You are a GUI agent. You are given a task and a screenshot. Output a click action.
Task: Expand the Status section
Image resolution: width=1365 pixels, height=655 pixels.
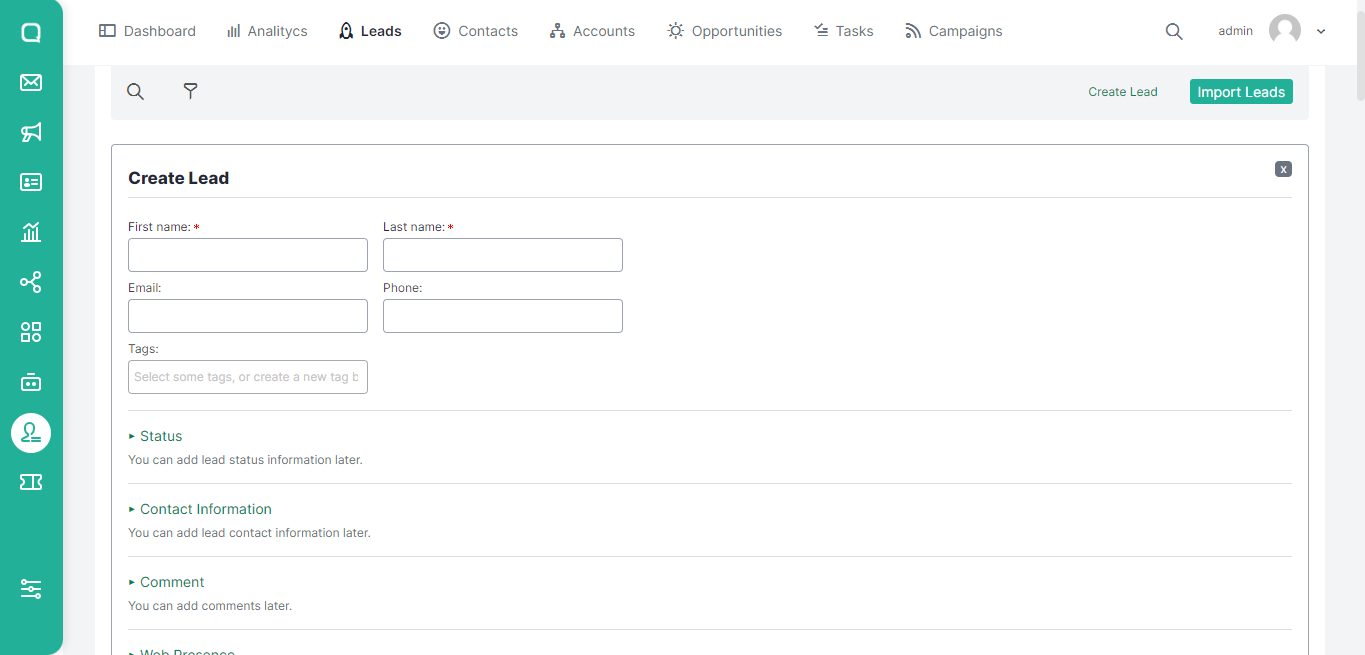[x=160, y=436]
